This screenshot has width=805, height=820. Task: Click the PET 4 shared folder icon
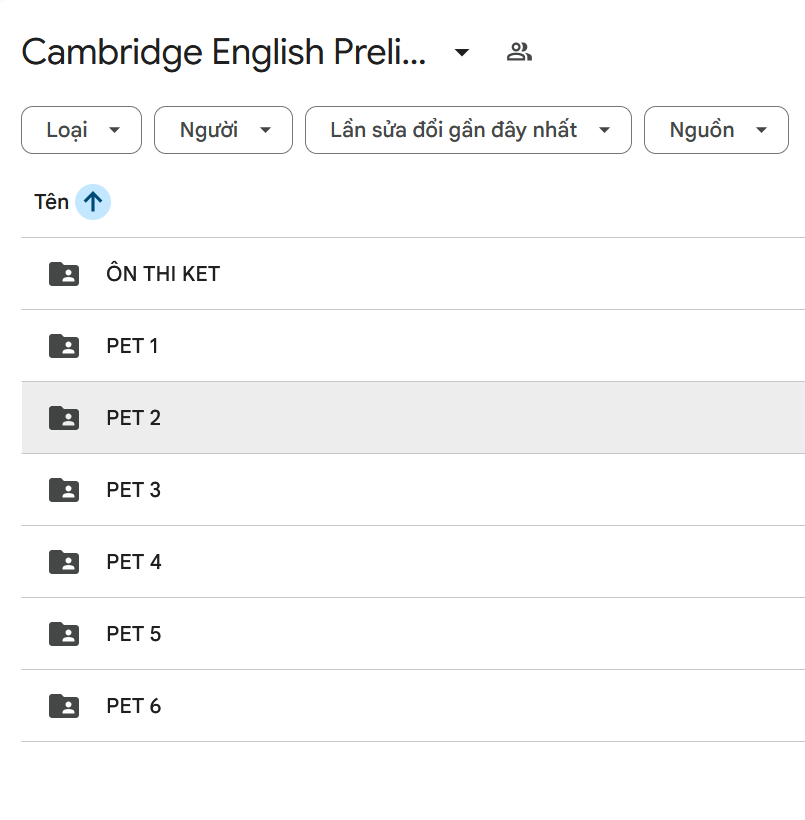[64, 562]
